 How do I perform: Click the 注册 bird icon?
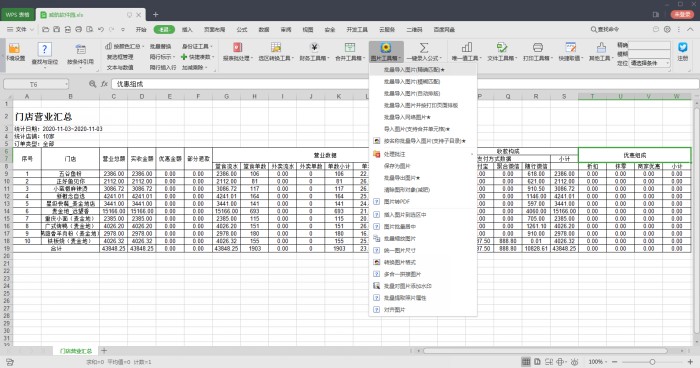coord(683,47)
